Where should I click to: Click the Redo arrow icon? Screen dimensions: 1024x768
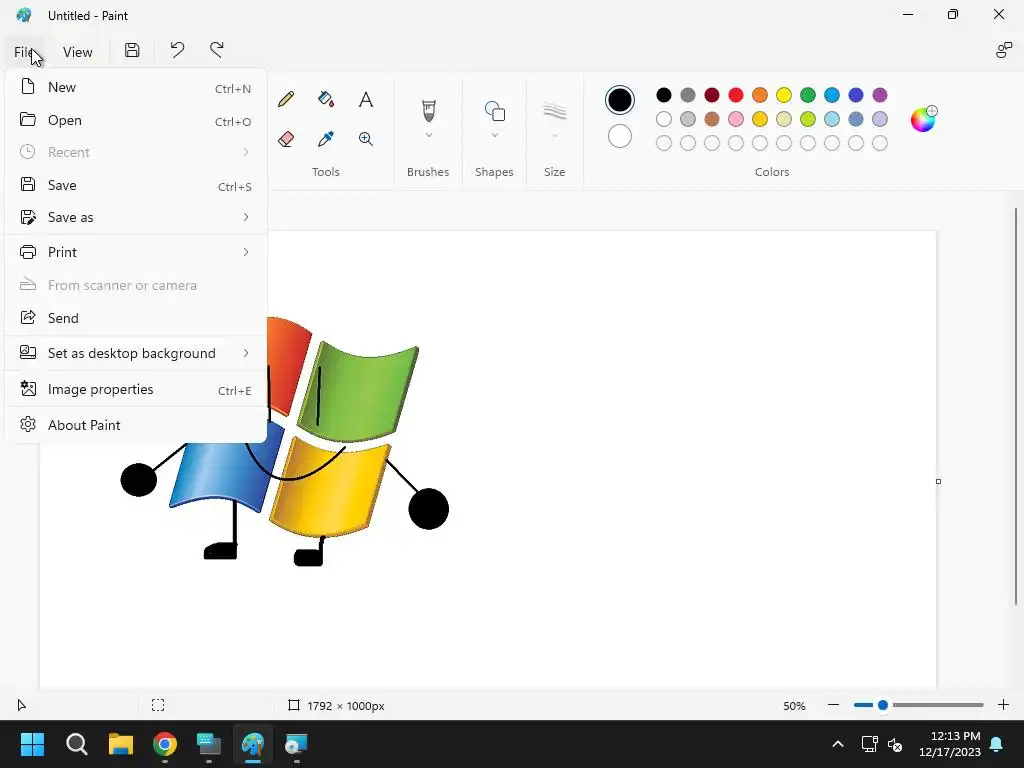[x=216, y=50]
